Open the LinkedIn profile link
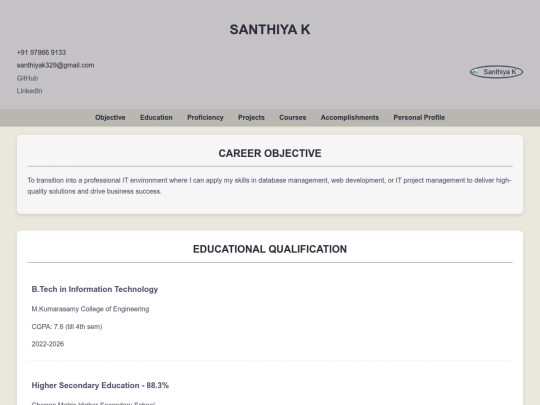540x405 pixels. pyautogui.click(x=29, y=91)
